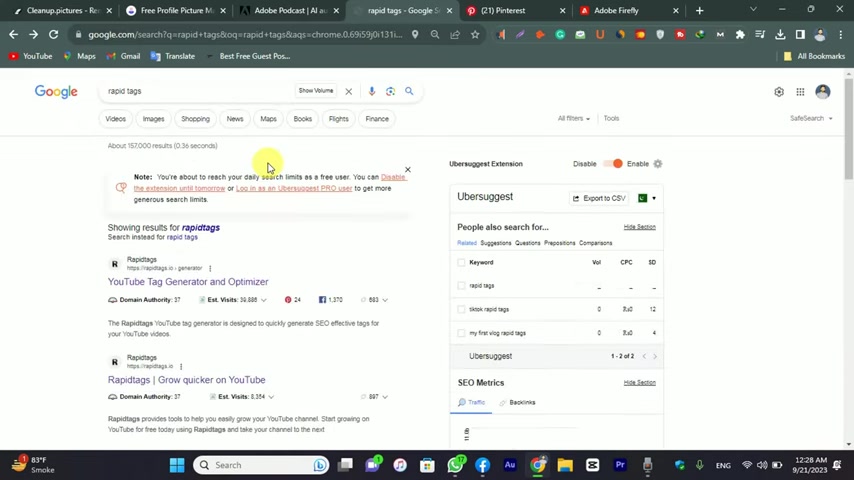Viewport: 854px width, 480px height.
Task: Open Google quick settings gear
Action: coord(779,92)
